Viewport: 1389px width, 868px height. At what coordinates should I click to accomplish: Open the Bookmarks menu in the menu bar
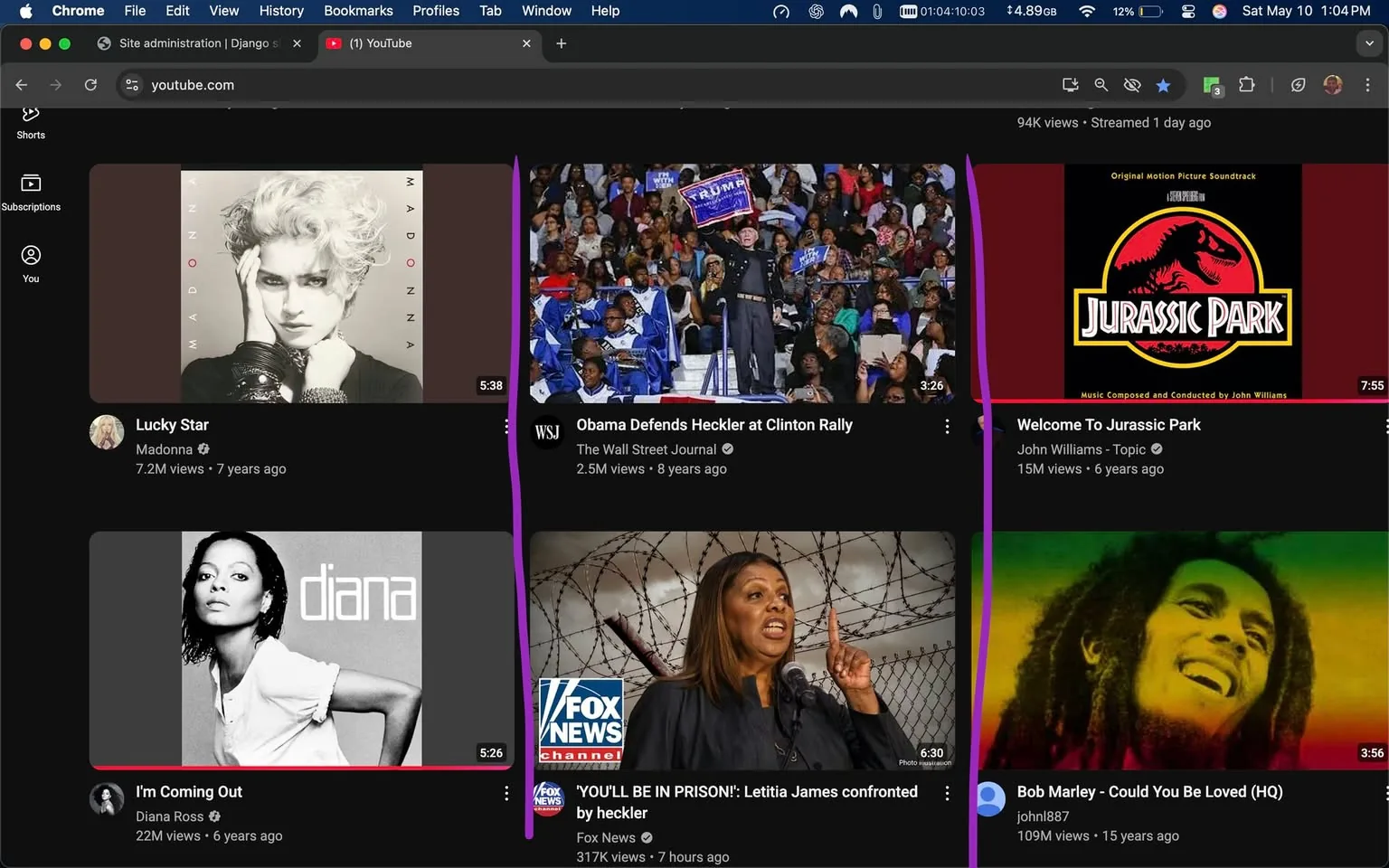358,11
